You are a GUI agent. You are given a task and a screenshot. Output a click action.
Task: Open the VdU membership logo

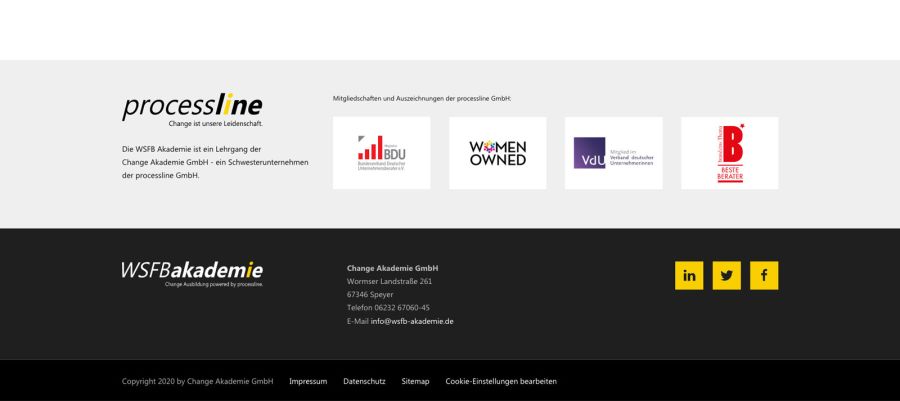[x=614, y=153]
